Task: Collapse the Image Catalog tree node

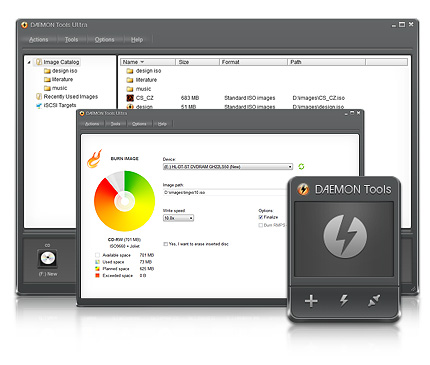Action: (x=29, y=62)
